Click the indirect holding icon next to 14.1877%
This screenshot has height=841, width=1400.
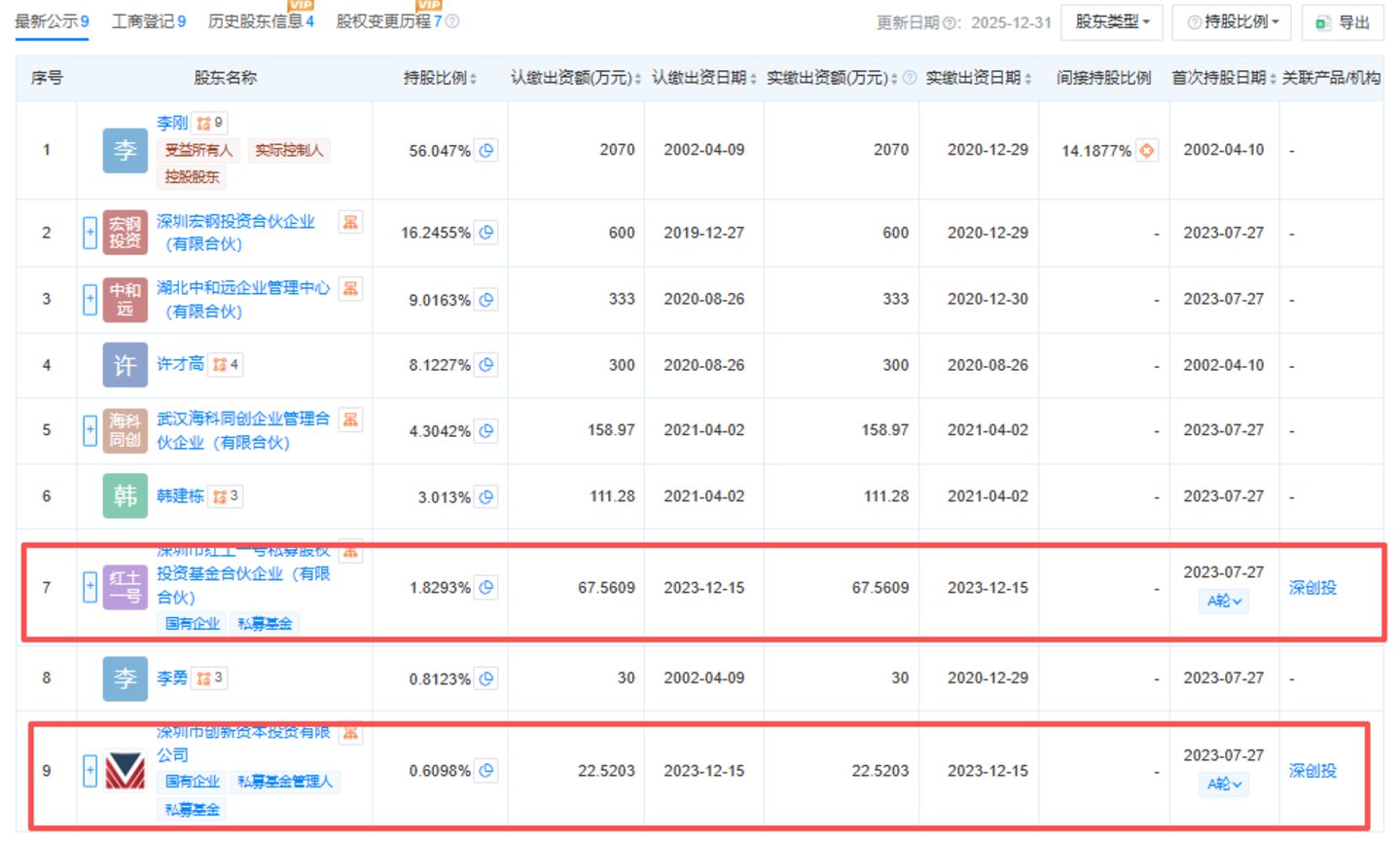(x=1147, y=151)
